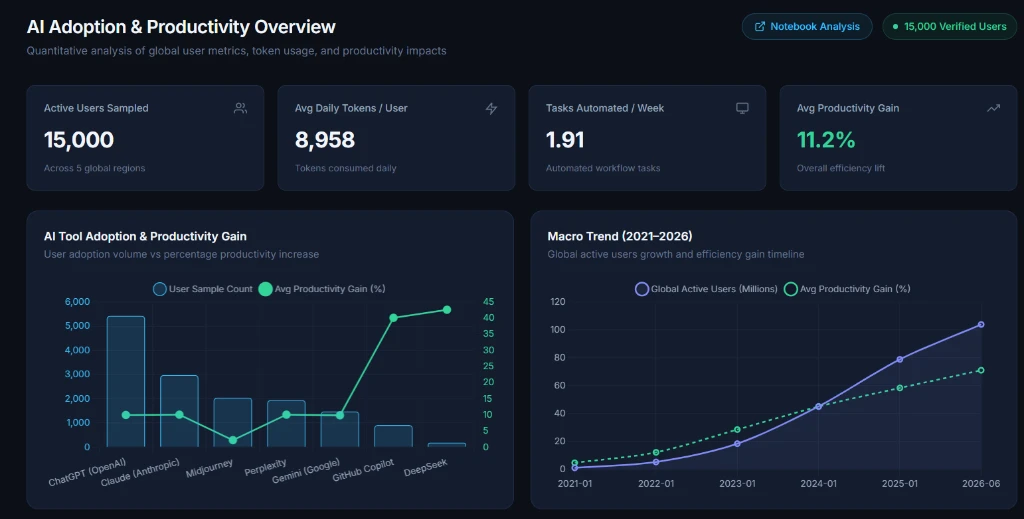Image resolution: width=1024 pixels, height=519 pixels.
Task: Click the 2025-01 Global Active Users data point
Action: pyautogui.click(x=900, y=360)
